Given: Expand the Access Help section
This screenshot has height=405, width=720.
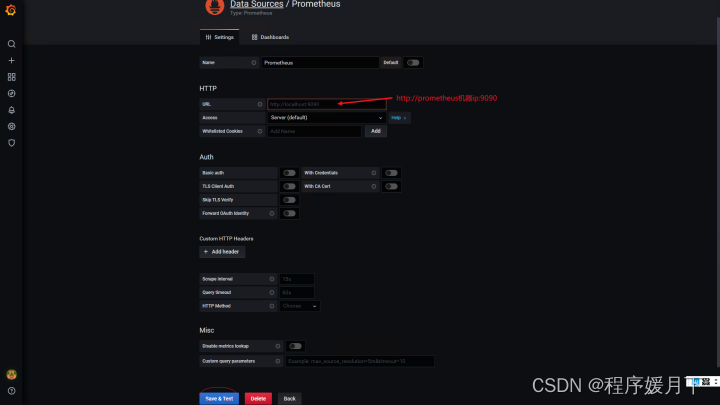Looking at the screenshot, I should point(399,118).
